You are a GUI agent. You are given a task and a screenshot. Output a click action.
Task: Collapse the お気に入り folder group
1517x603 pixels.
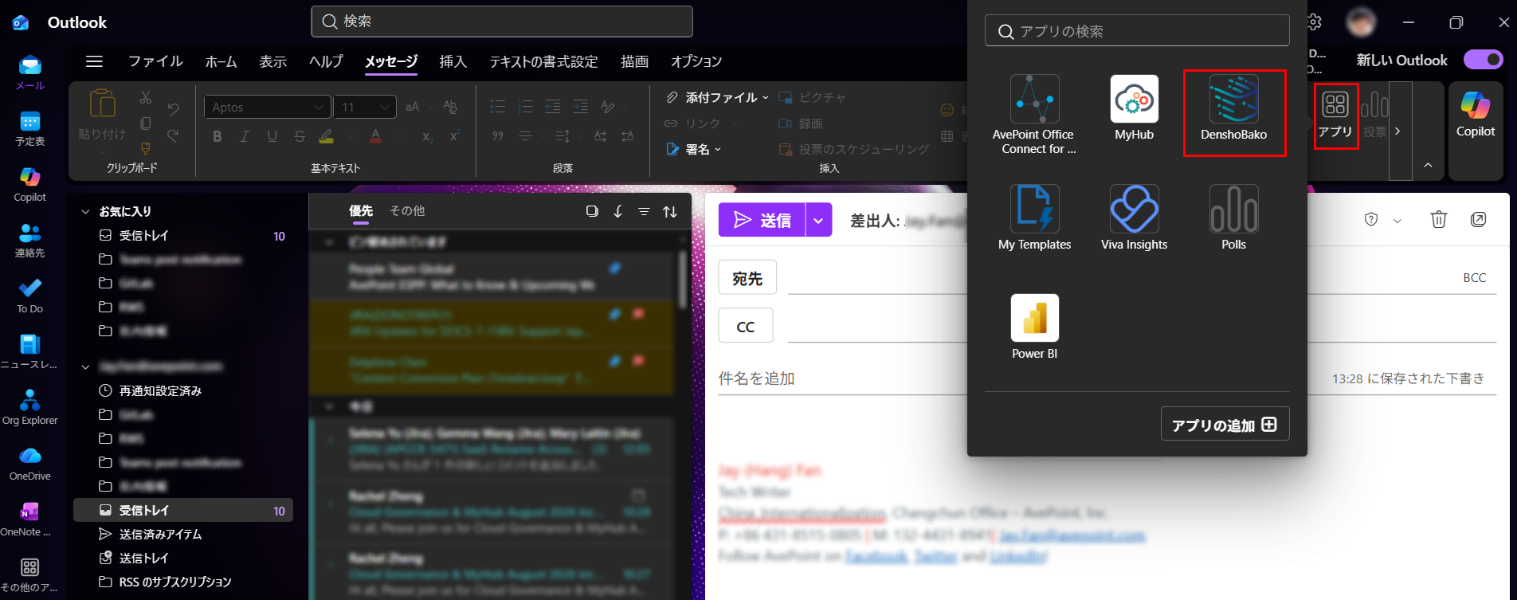pos(84,212)
